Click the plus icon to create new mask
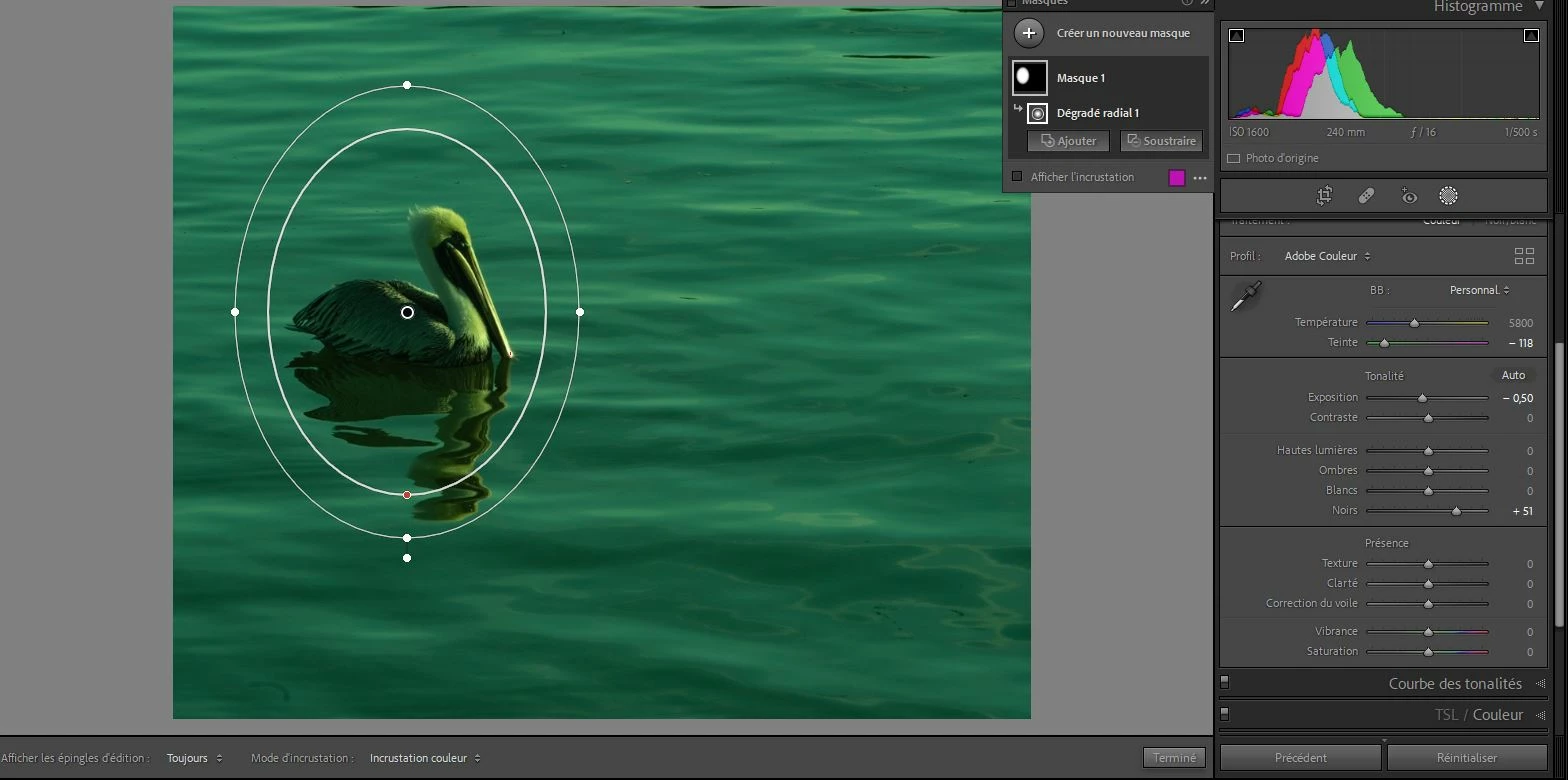The height and width of the screenshot is (780, 1568). [x=1028, y=33]
